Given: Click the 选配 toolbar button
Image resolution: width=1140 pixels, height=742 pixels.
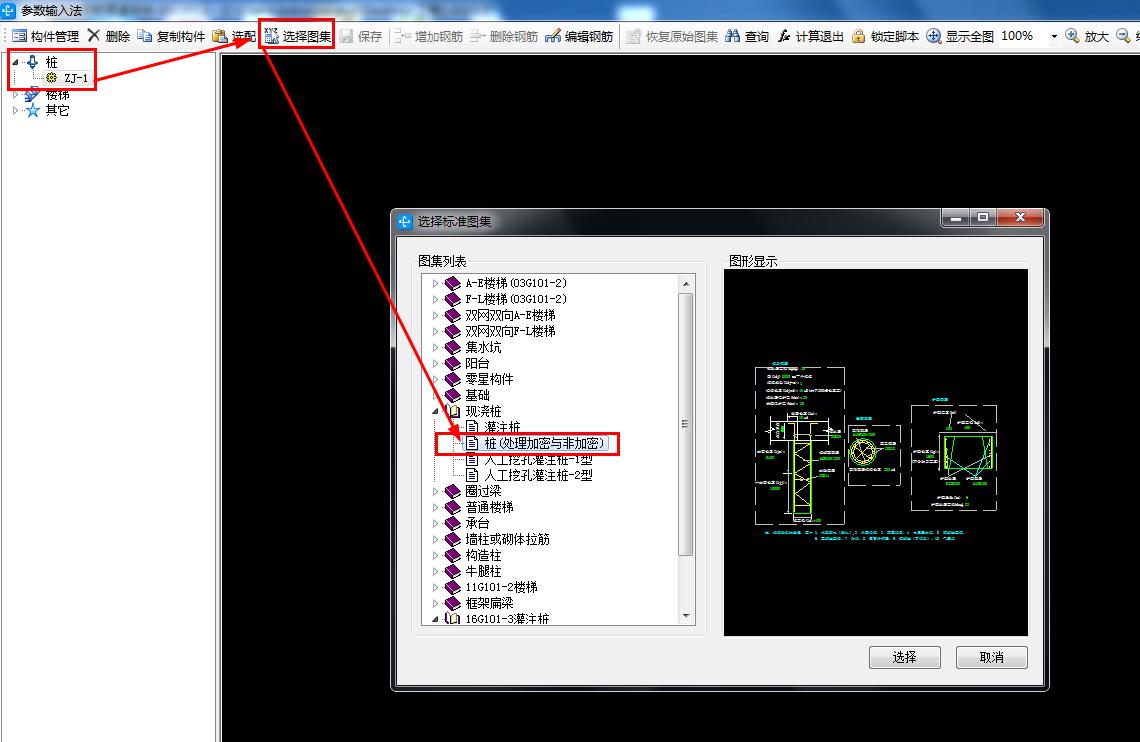Looking at the screenshot, I should pos(235,36).
